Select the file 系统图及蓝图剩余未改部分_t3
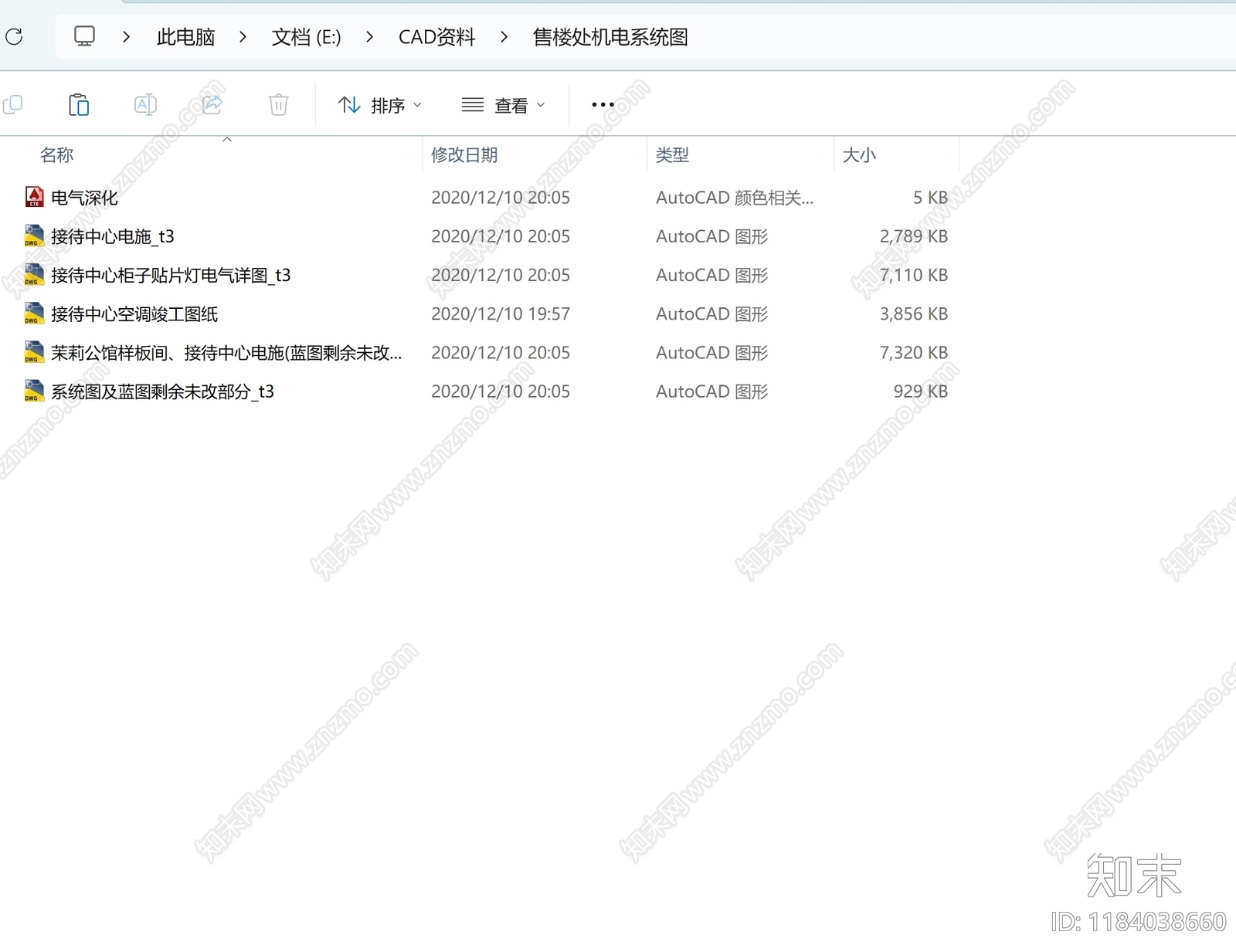This screenshot has width=1236, height=952. point(162,391)
